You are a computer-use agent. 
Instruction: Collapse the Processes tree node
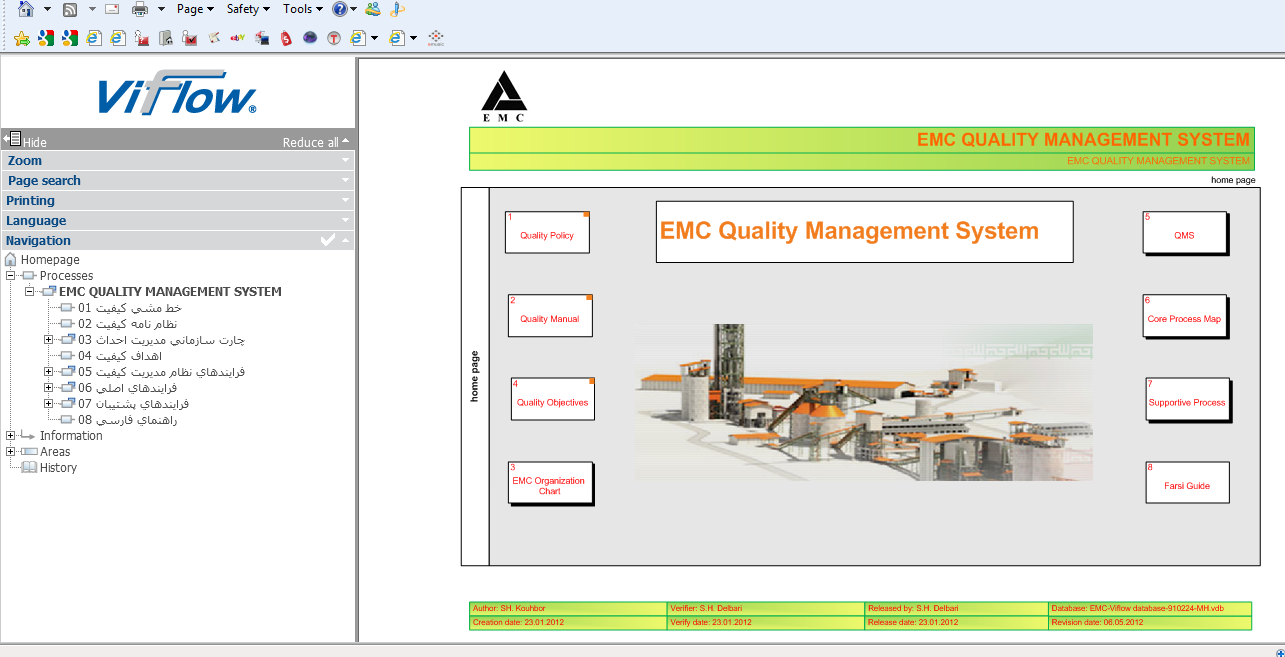(x=11, y=276)
